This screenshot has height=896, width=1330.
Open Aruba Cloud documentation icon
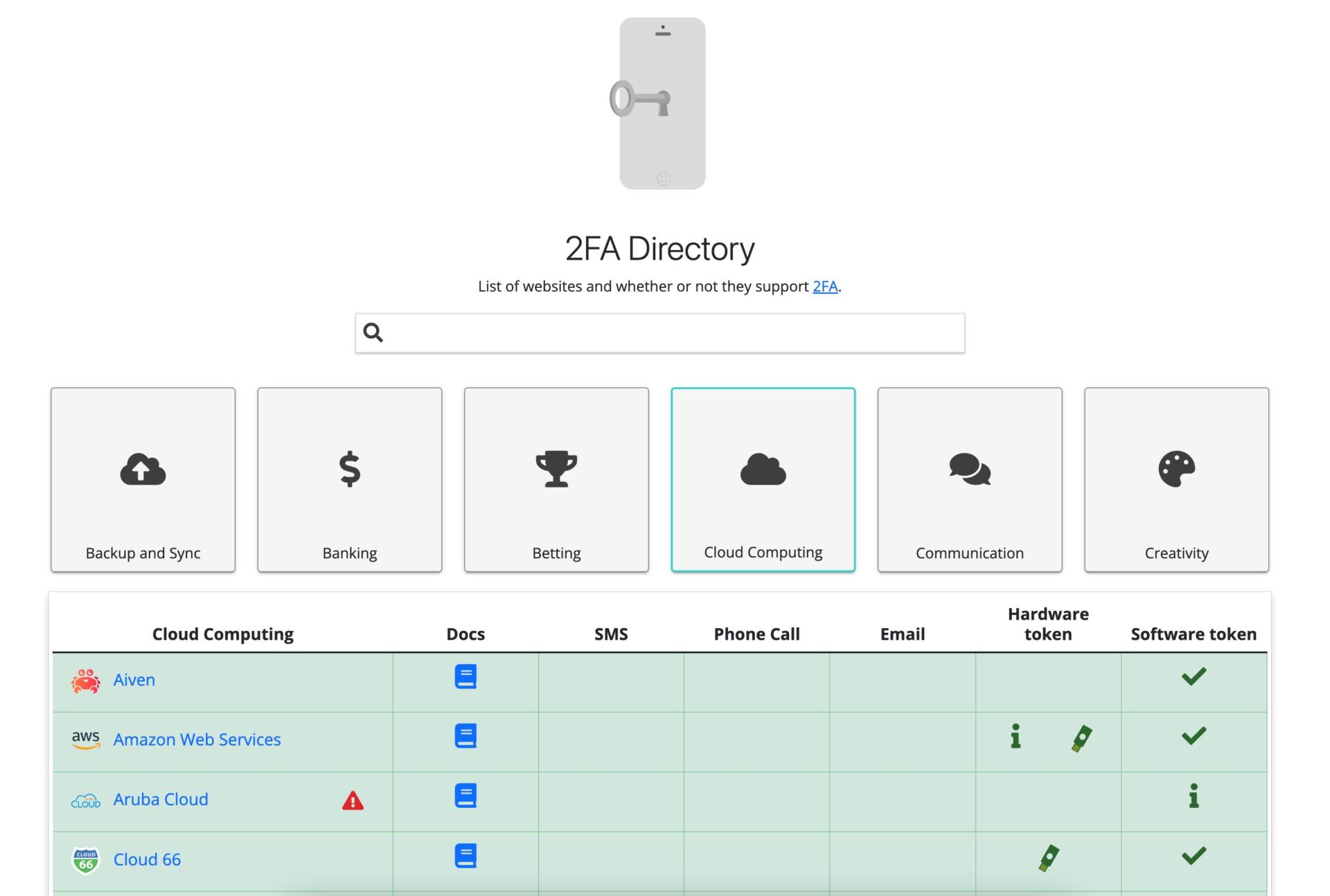(465, 796)
